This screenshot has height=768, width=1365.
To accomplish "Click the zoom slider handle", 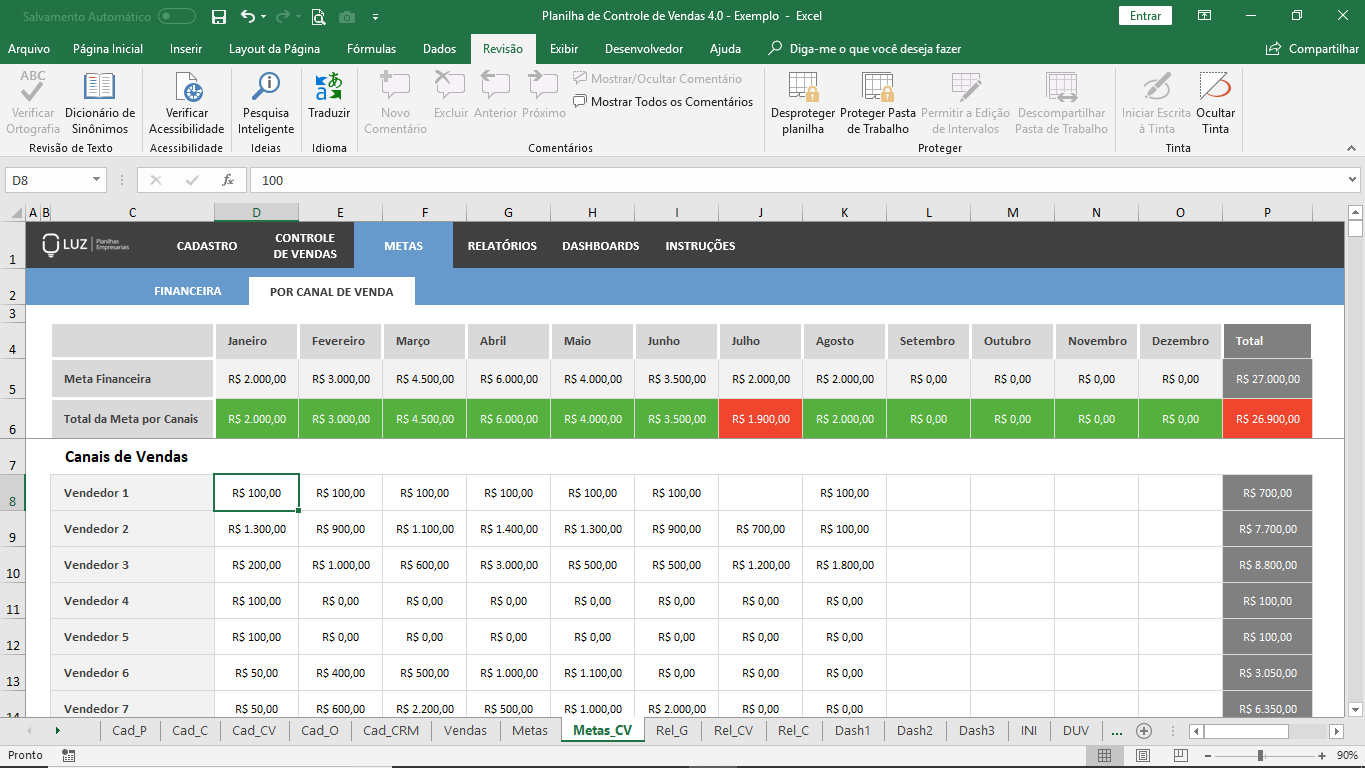I will (x=1260, y=756).
